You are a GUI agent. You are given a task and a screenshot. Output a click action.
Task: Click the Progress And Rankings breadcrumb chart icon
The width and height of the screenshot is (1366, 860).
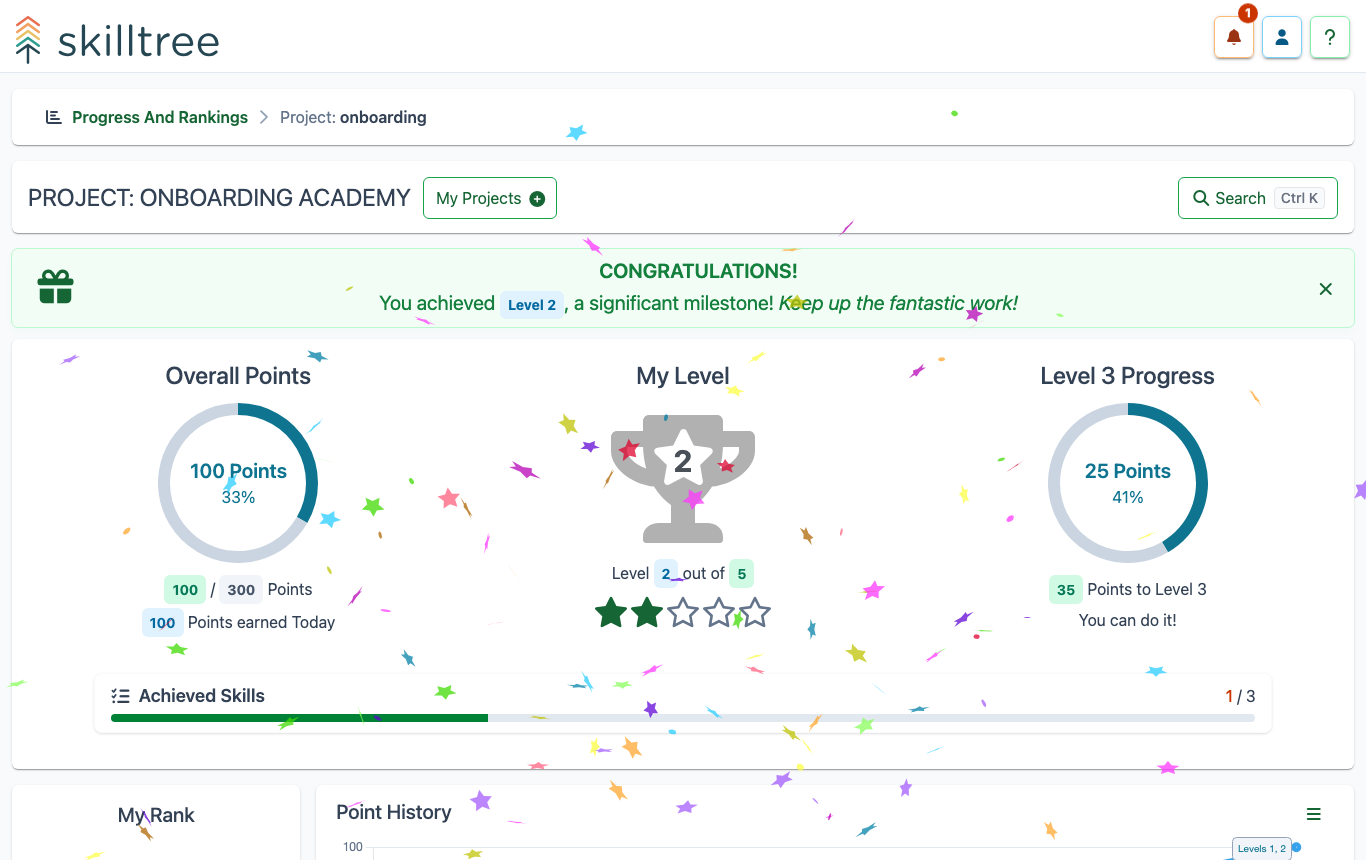click(54, 117)
